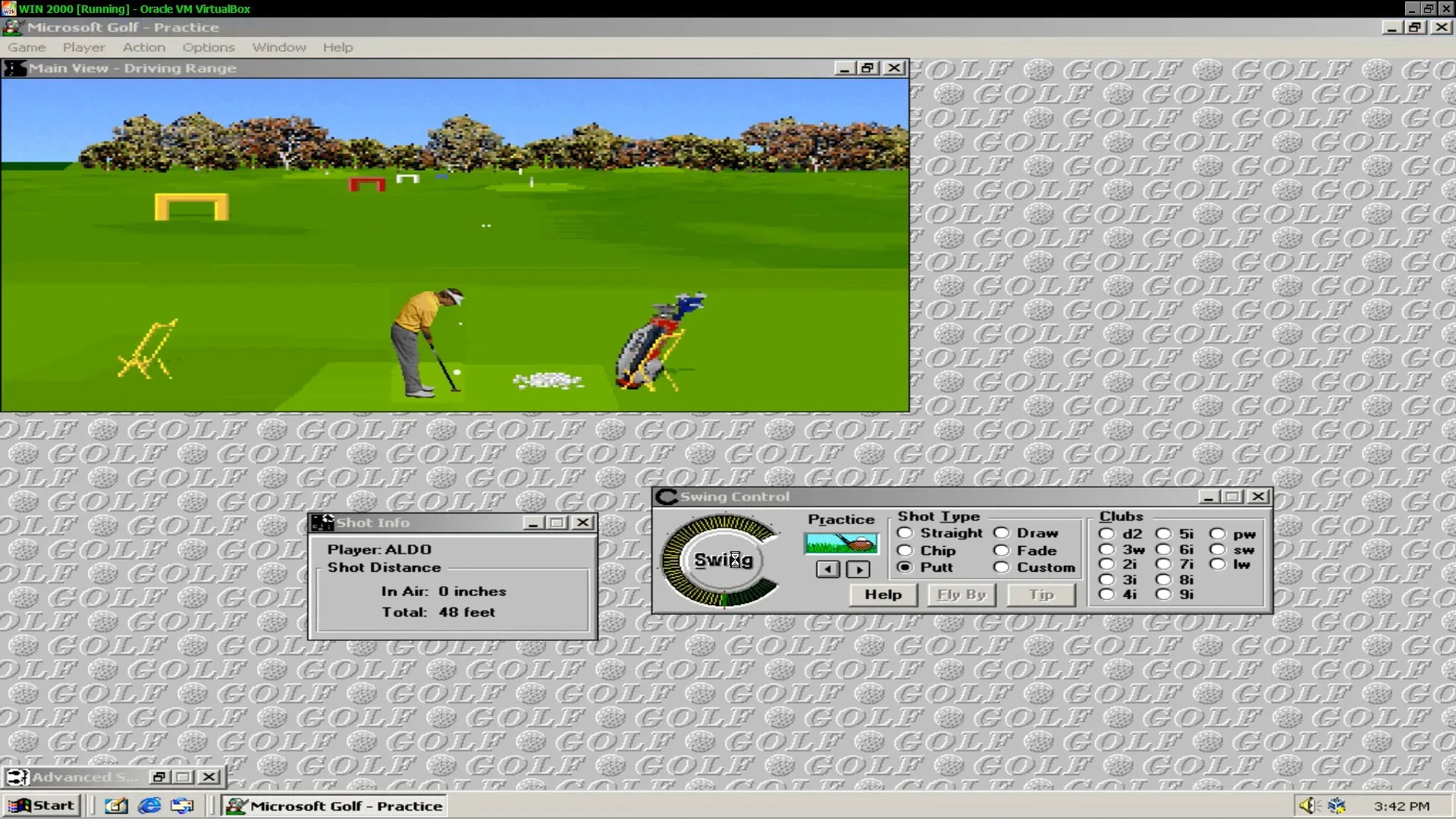Viewport: 1456px width, 819px height.
Task: Select the pw club
Action: point(1217,534)
